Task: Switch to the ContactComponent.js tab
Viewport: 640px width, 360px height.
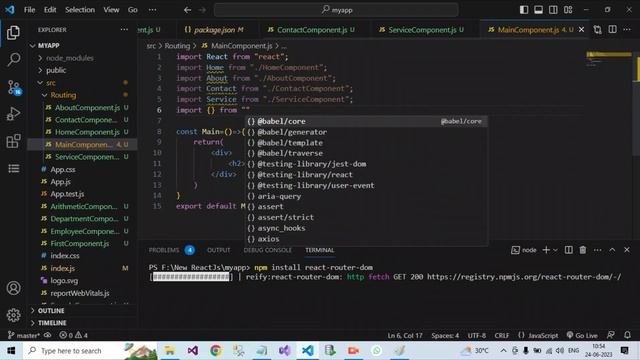Action: point(311,30)
